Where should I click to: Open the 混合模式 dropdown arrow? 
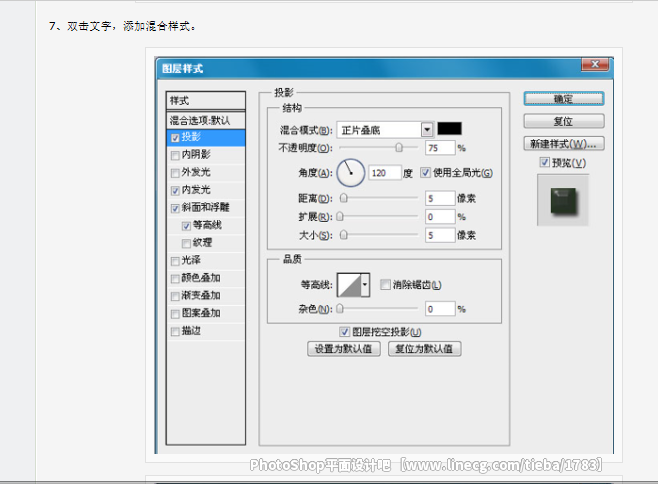coord(427,130)
